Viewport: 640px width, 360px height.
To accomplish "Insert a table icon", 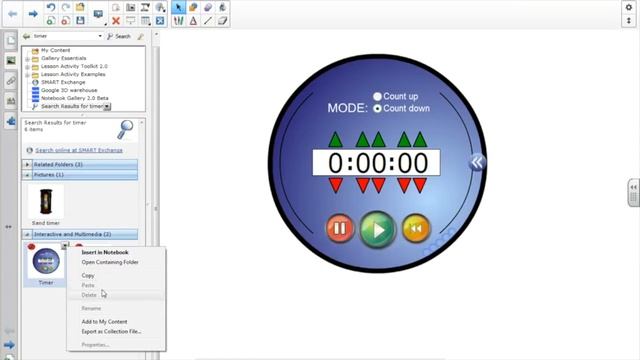I will coord(145,21).
